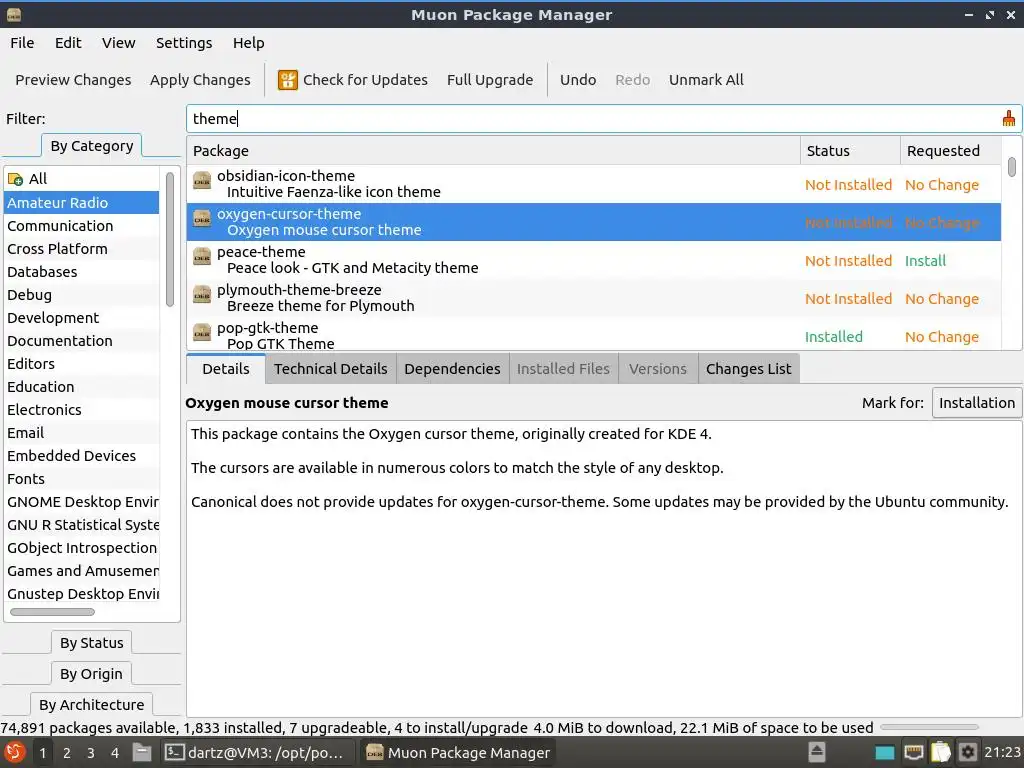The image size is (1024, 768).
Task: Select the Amateur Radio category
Action: (x=81, y=202)
